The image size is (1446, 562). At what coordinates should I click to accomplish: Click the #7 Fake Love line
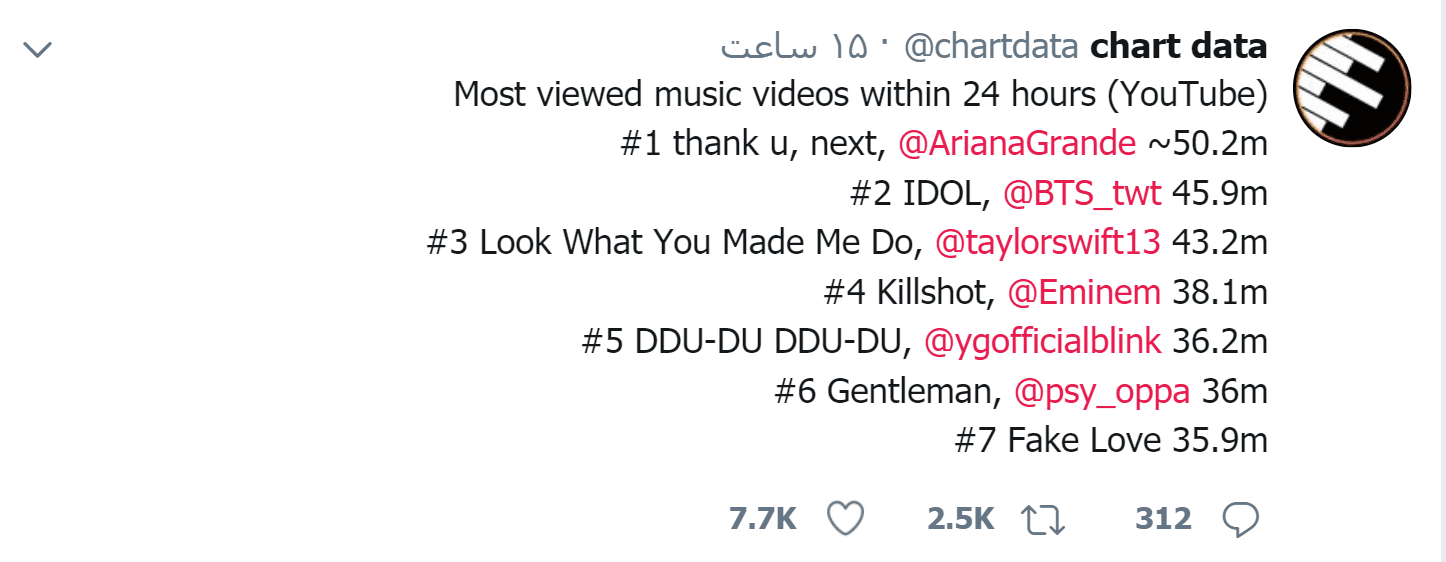[x=1111, y=441]
